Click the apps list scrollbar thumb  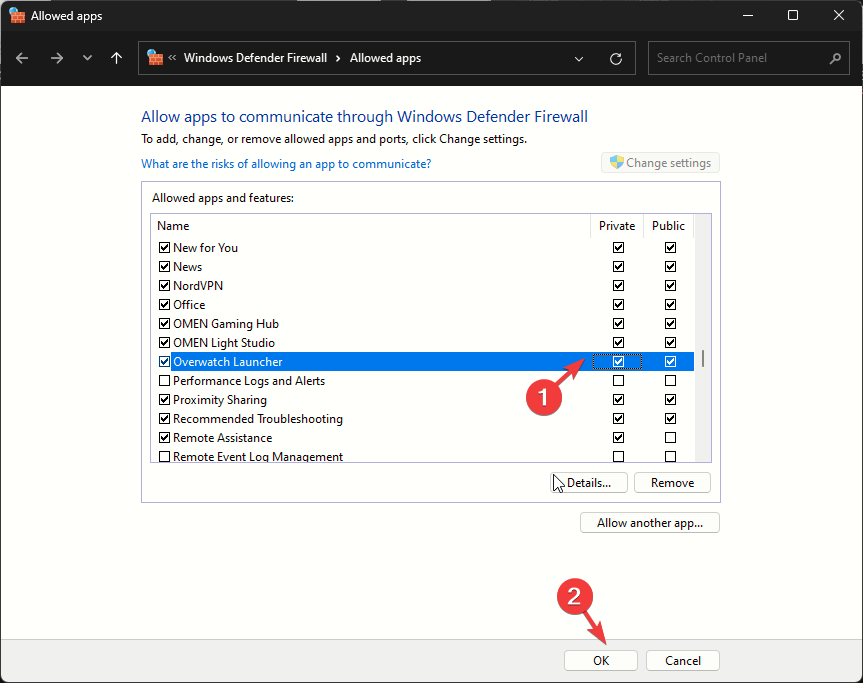pyautogui.click(x=703, y=359)
